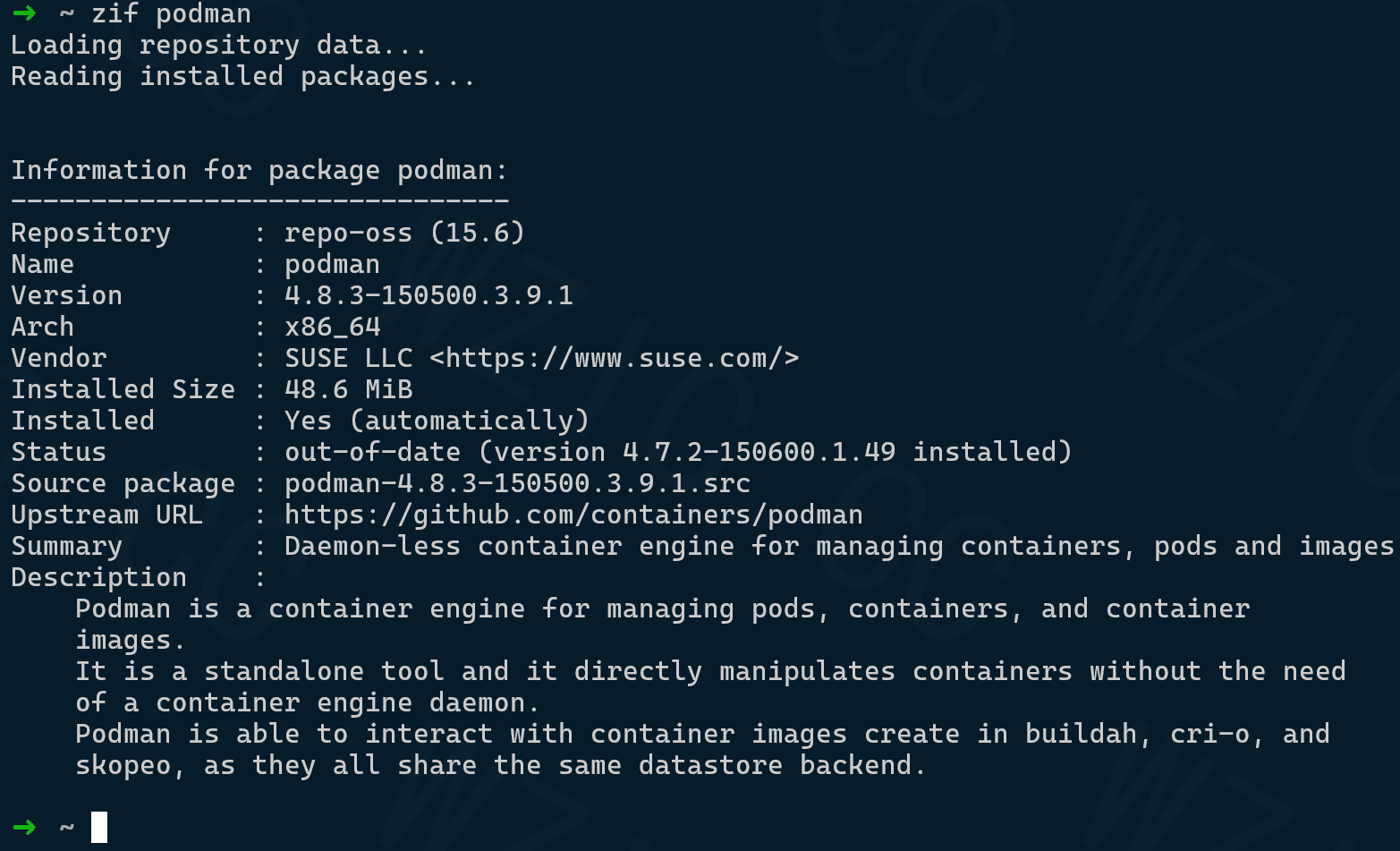Click the installed size value 48.6 MiB

[x=348, y=389]
